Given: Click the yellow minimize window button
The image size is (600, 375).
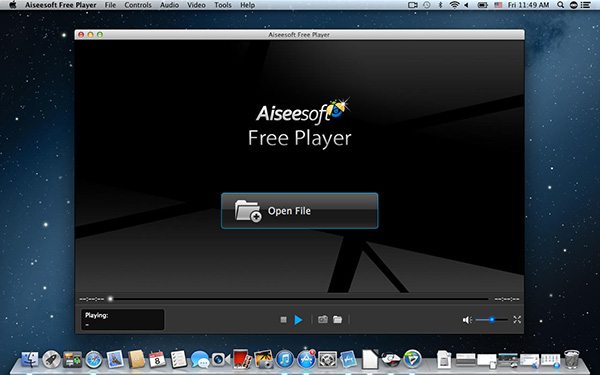Looking at the screenshot, I should coord(91,34).
